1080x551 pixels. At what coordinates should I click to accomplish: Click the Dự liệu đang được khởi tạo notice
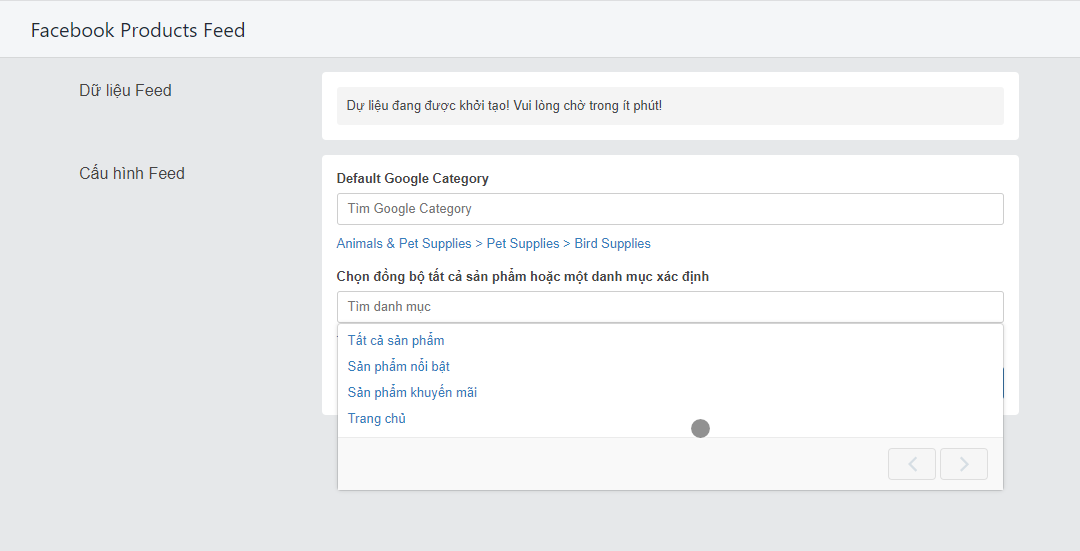tap(504, 105)
